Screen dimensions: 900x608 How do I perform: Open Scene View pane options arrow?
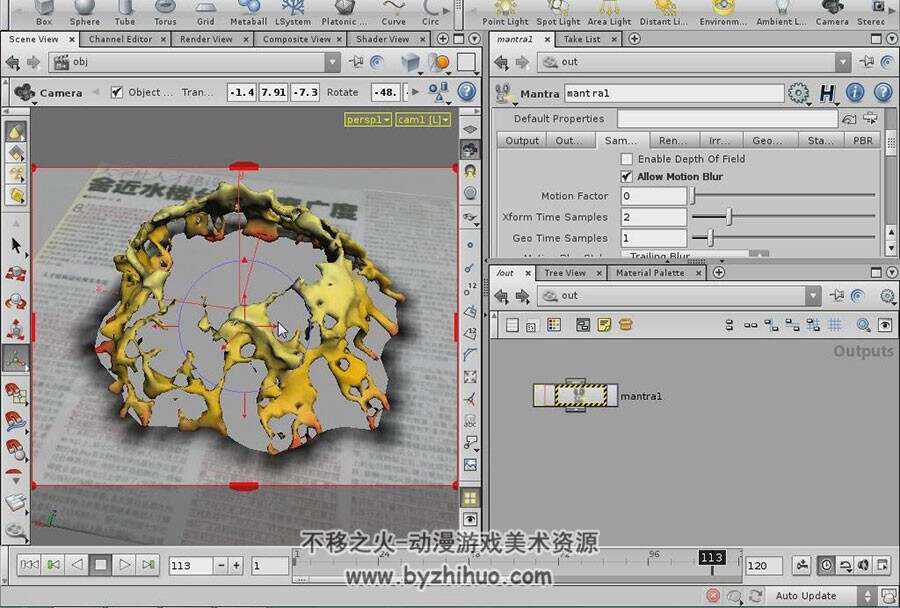tap(474, 39)
